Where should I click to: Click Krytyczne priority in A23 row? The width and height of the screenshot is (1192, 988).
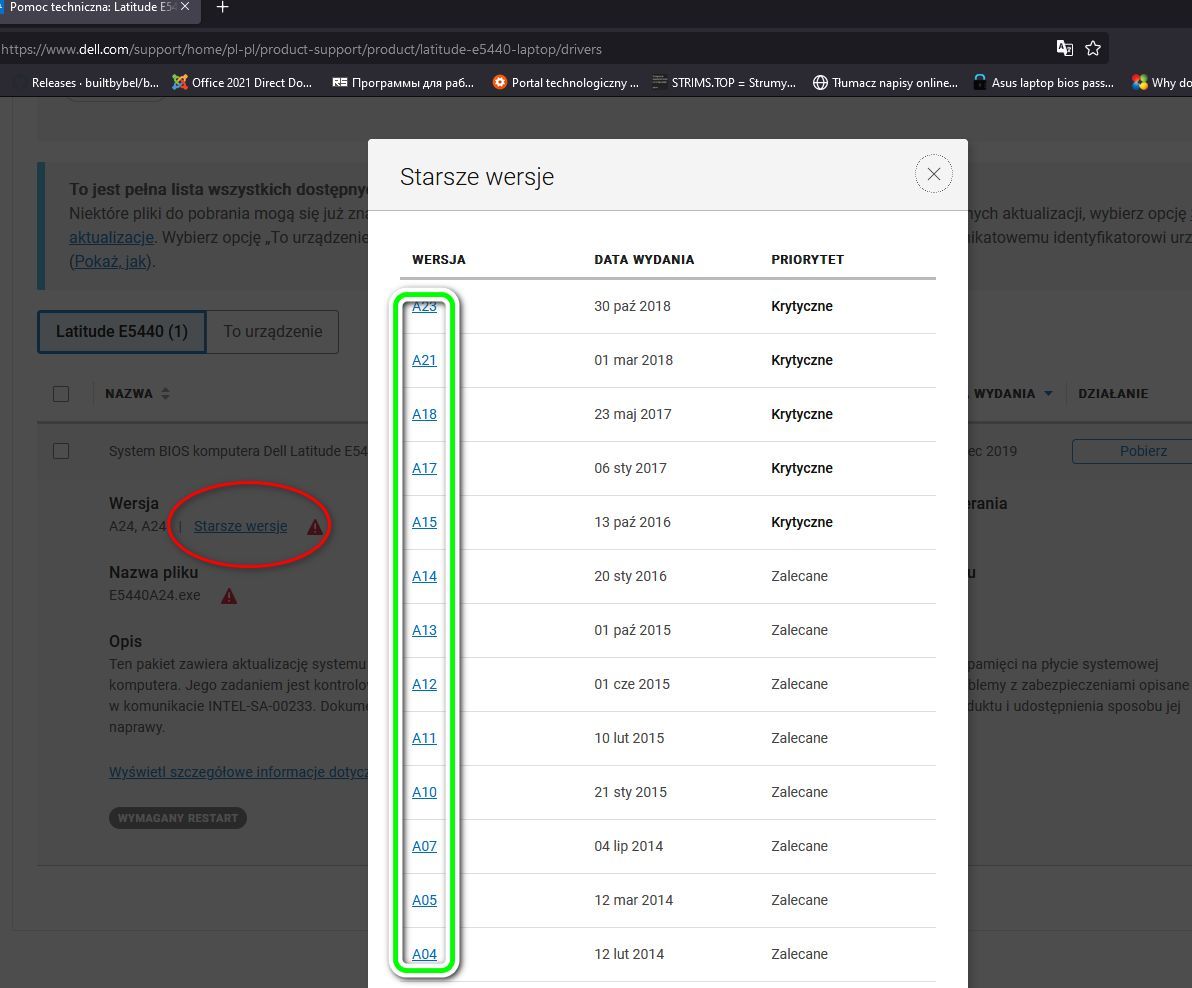(802, 306)
